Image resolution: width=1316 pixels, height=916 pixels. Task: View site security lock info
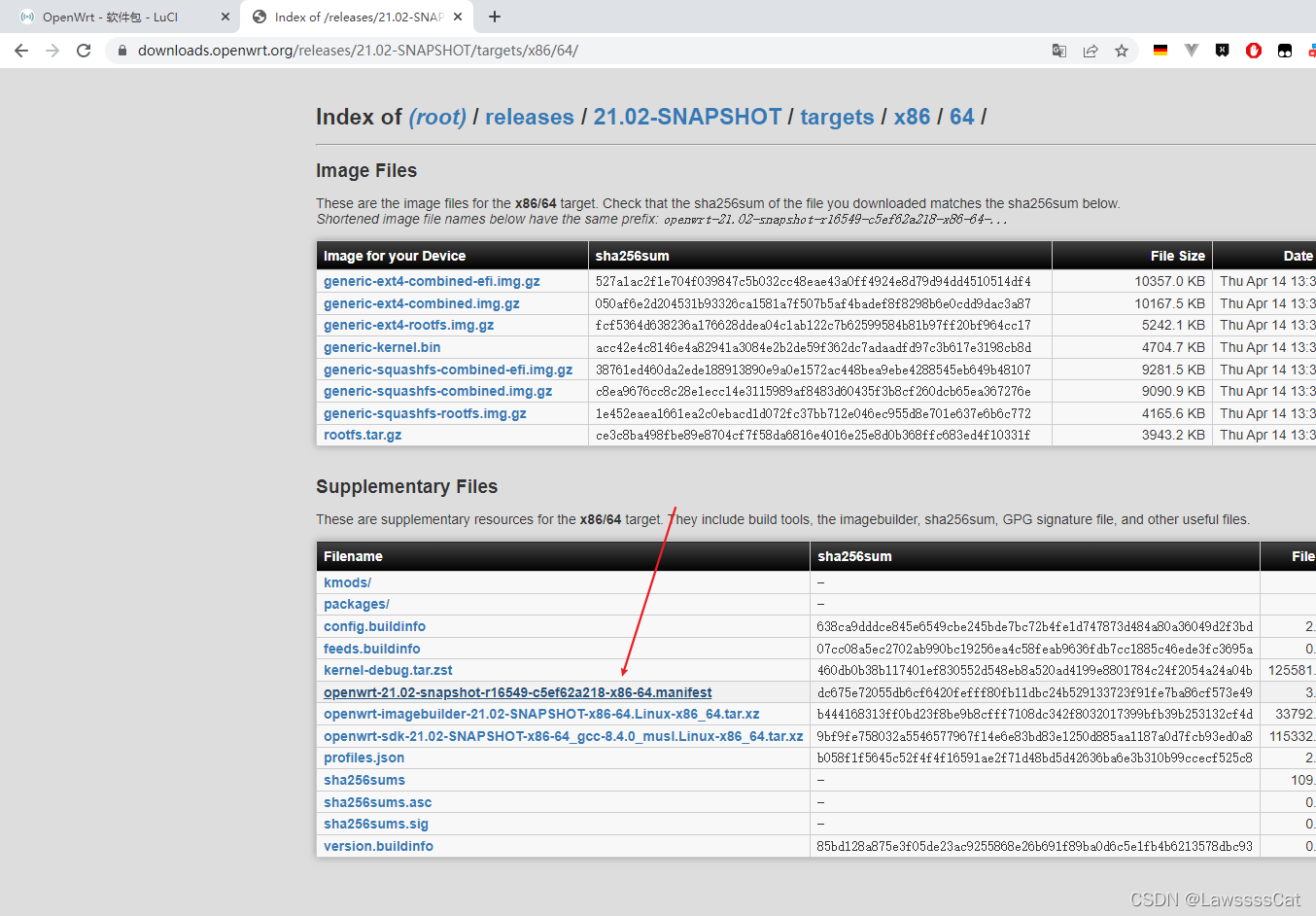coord(121,51)
